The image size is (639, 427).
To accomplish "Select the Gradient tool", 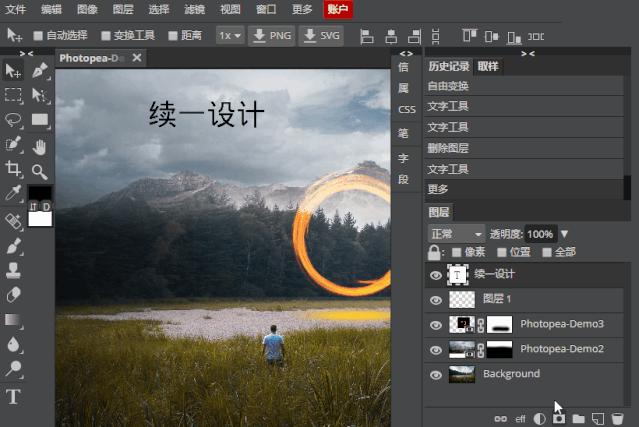I will [x=13, y=320].
